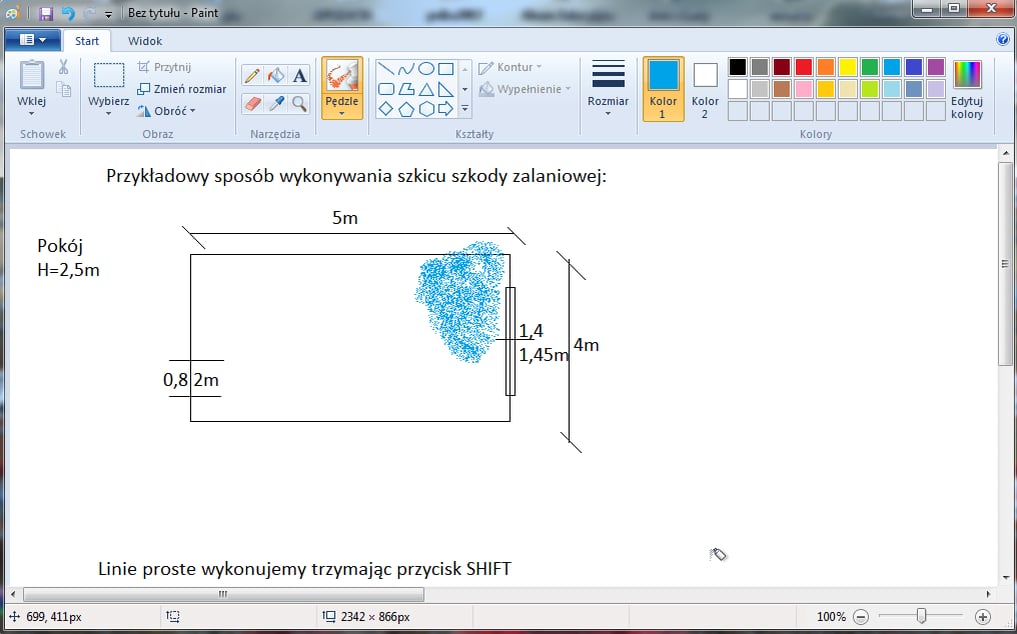The width and height of the screenshot is (1017, 634).
Task: Open the Wypełnienie fill dropdown
Action: [525, 89]
